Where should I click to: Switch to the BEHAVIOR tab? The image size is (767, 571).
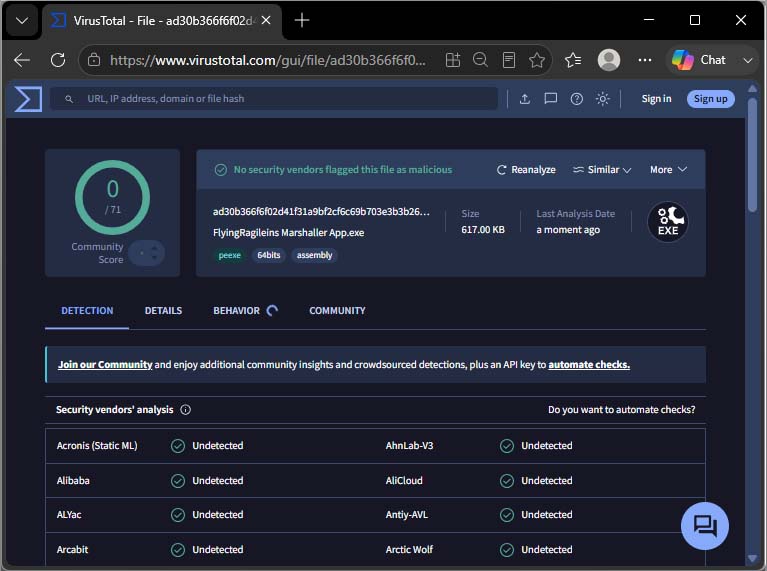click(246, 311)
